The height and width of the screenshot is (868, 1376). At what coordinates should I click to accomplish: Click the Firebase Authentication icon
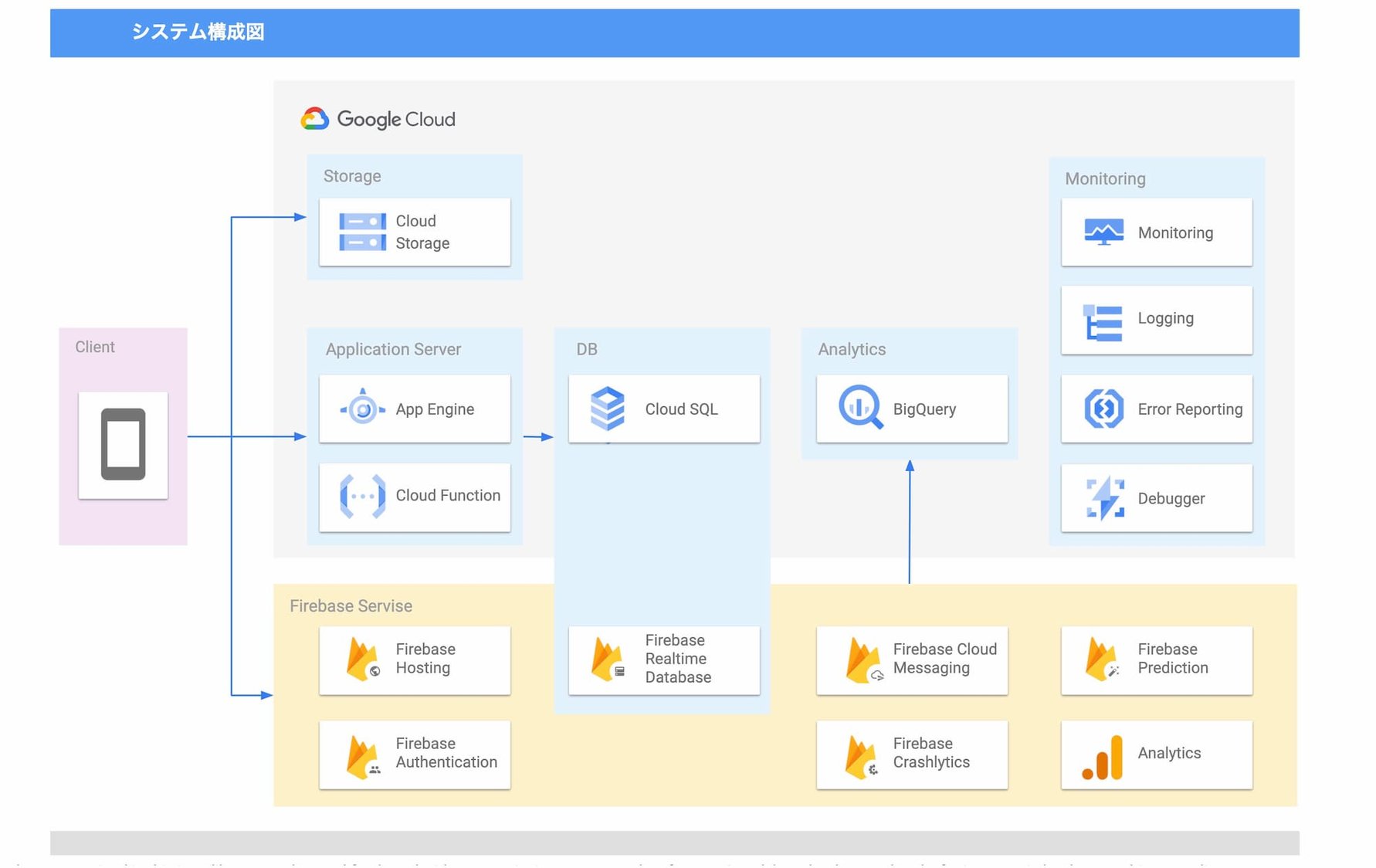363,756
